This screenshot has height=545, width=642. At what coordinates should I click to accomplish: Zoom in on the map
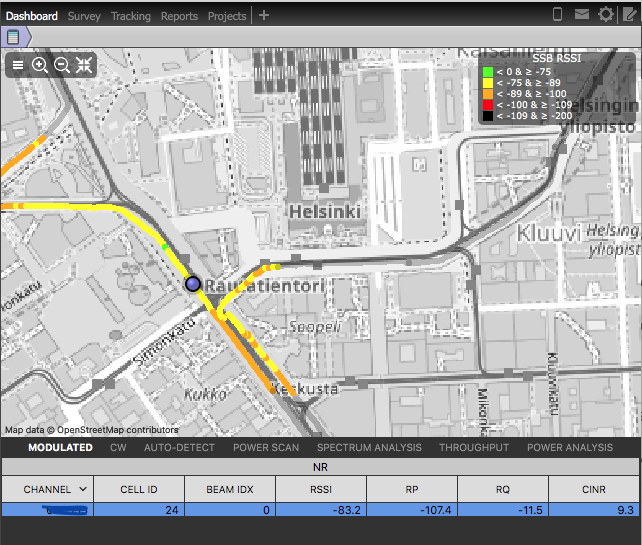coord(40,65)
